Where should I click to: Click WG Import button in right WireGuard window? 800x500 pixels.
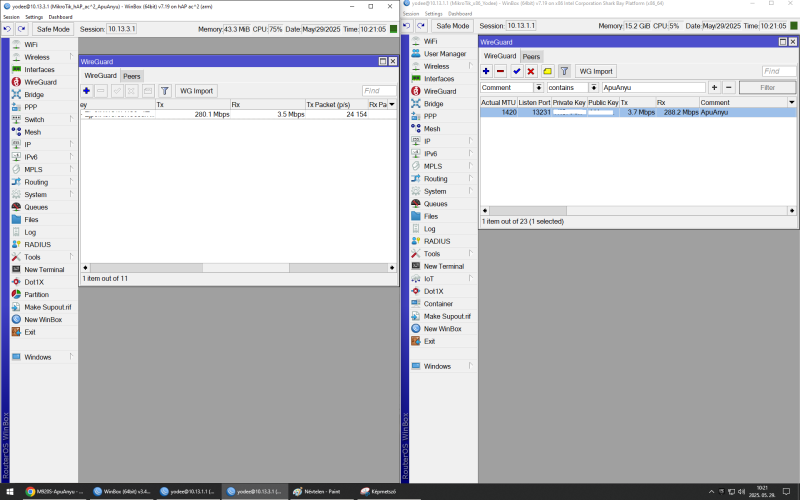[x=596, y=71]
